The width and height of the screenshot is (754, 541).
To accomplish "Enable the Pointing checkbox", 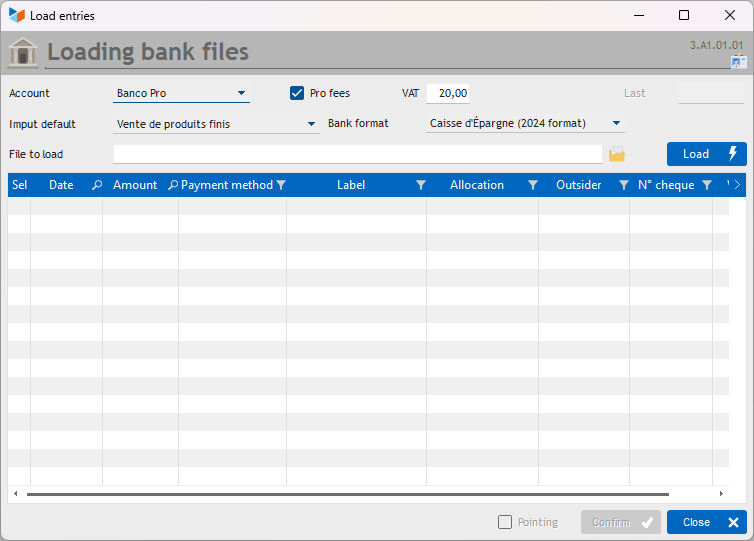I will pyautogui.click(x=505, y=522).
